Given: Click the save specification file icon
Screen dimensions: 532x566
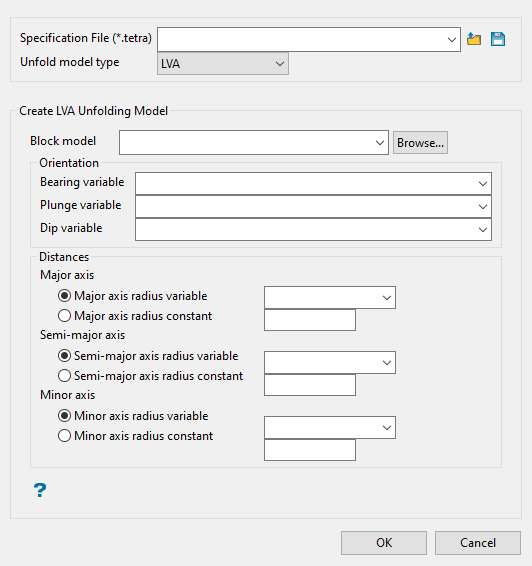Looking at the screenshot, I should [498, 39].
